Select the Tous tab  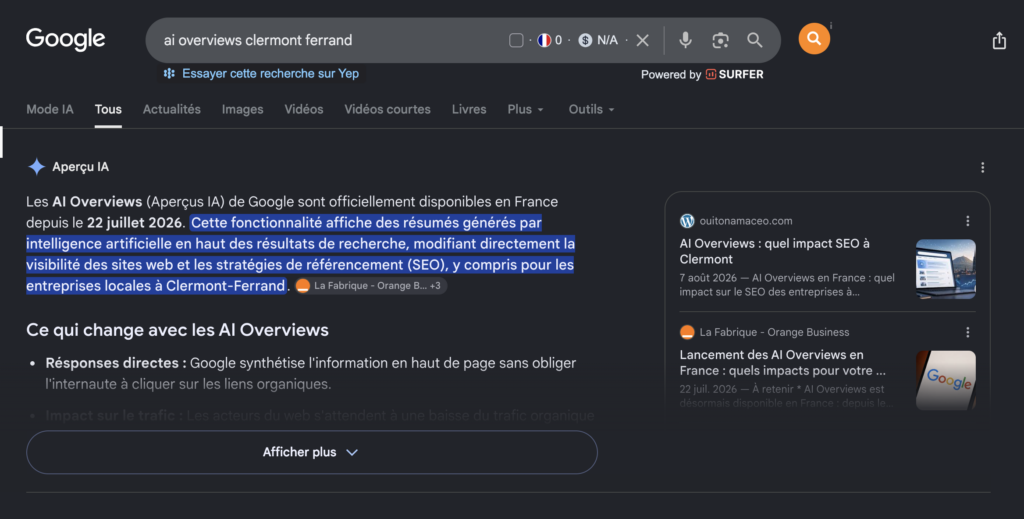(x=108, y=110)
